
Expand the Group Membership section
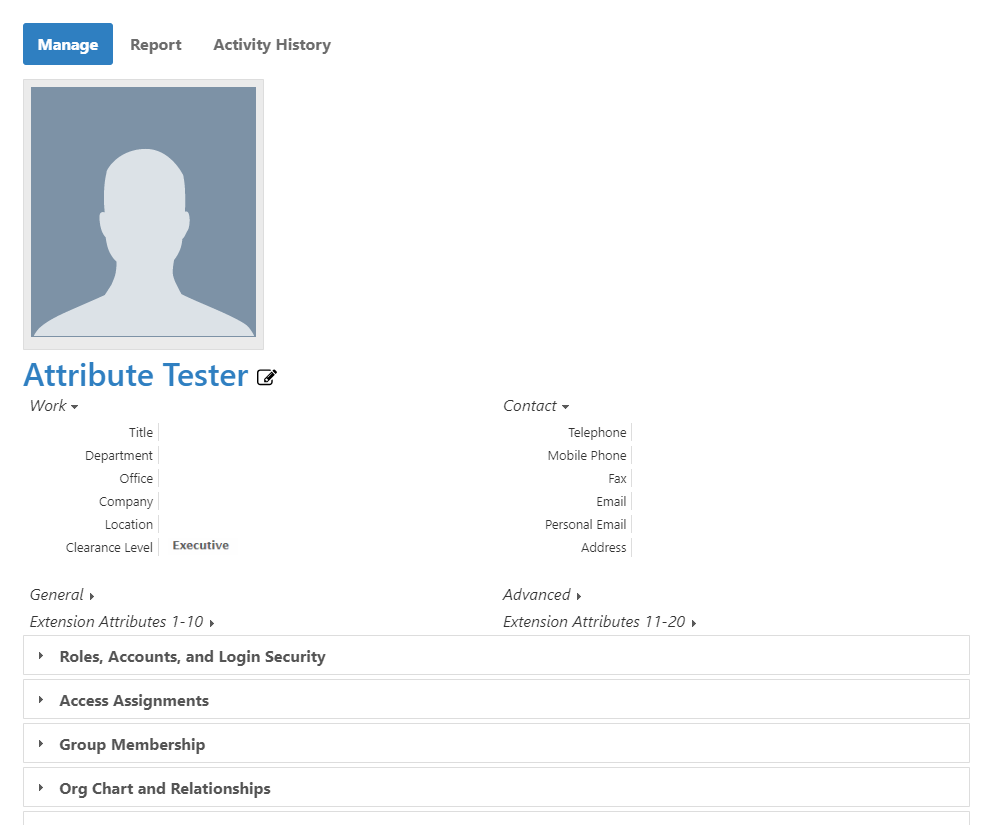click(x=132, y=744)
